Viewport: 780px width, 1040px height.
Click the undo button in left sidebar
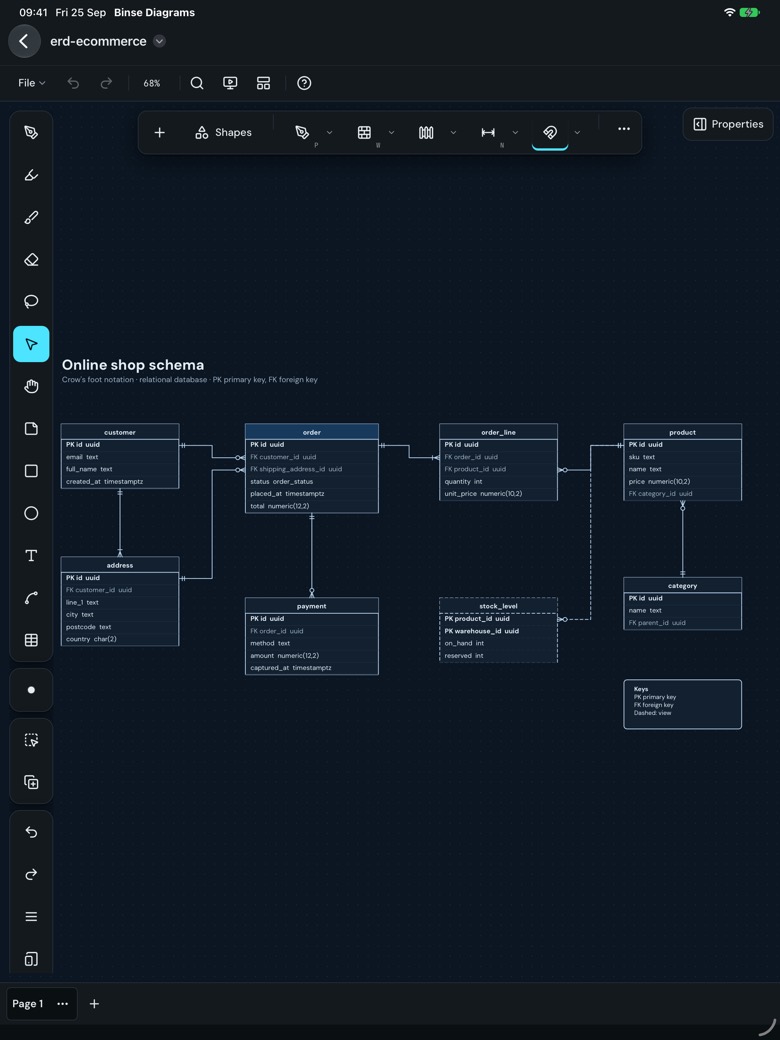pyautogui.click(x=31, y=832)
